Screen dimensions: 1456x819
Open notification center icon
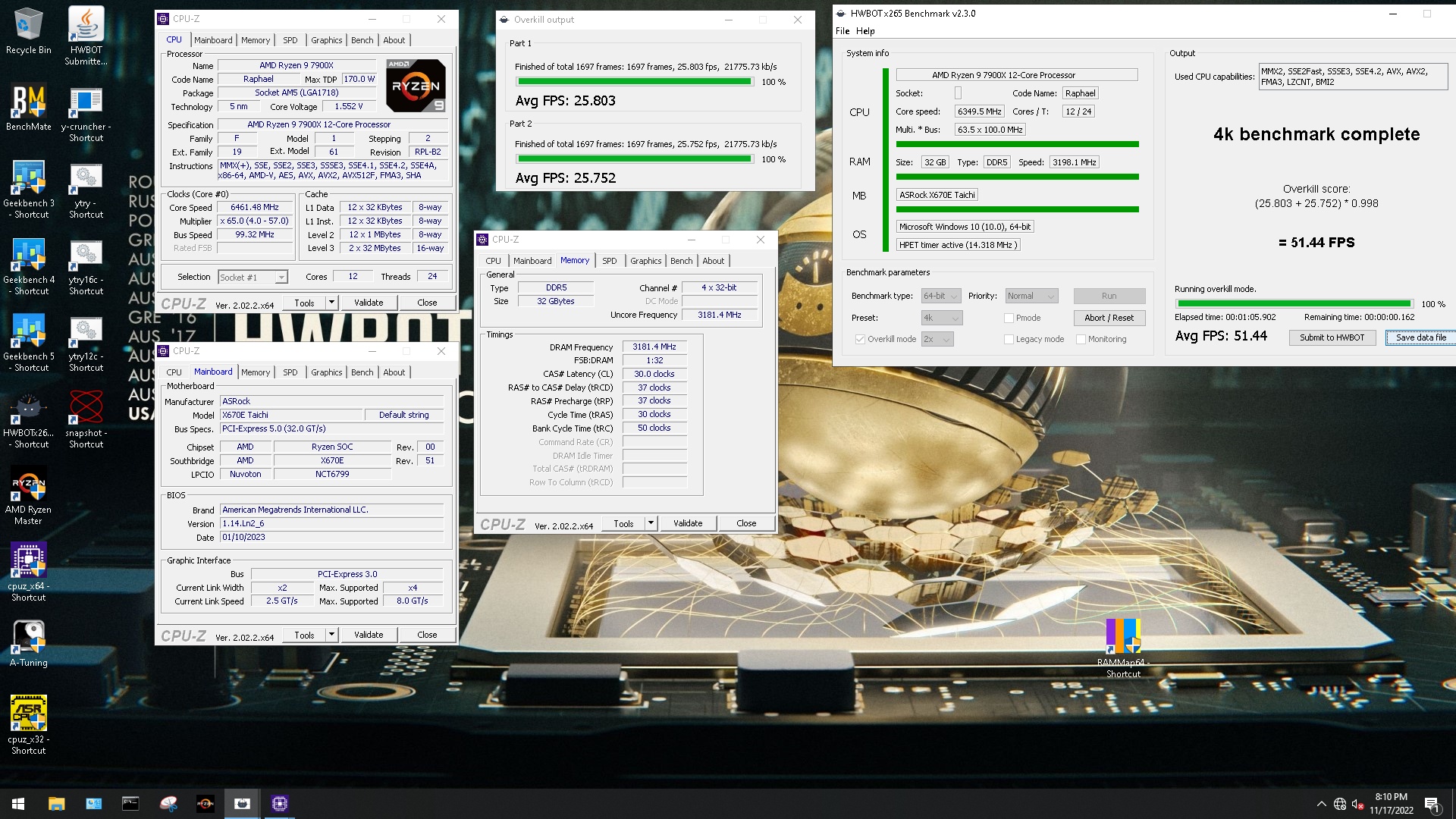(1432, 804)
